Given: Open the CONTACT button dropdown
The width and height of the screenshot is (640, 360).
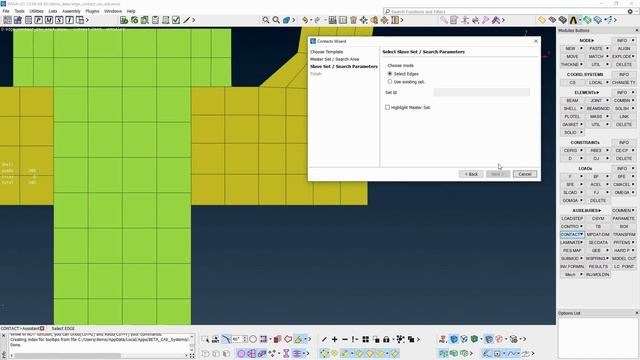Looking at the screenshot, I should point(582,234).
